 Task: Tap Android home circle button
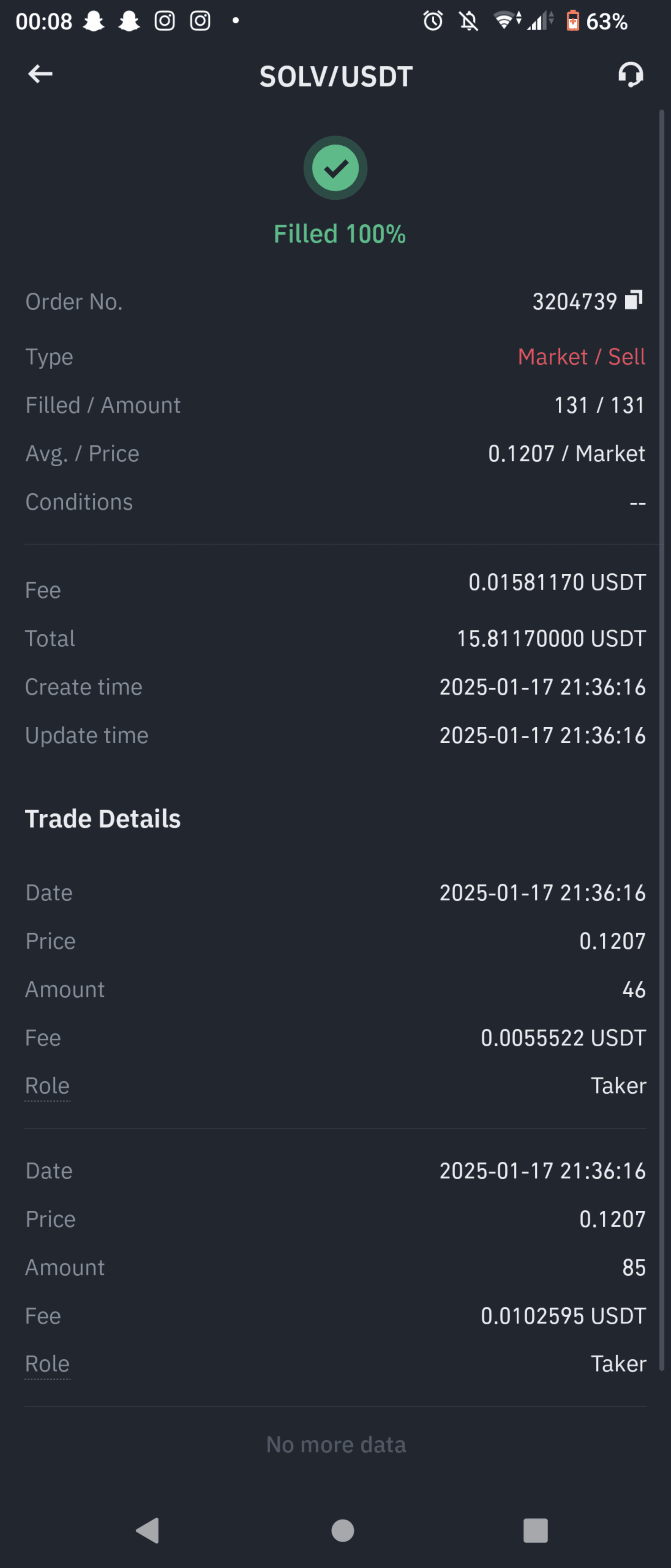point(342,1530)
